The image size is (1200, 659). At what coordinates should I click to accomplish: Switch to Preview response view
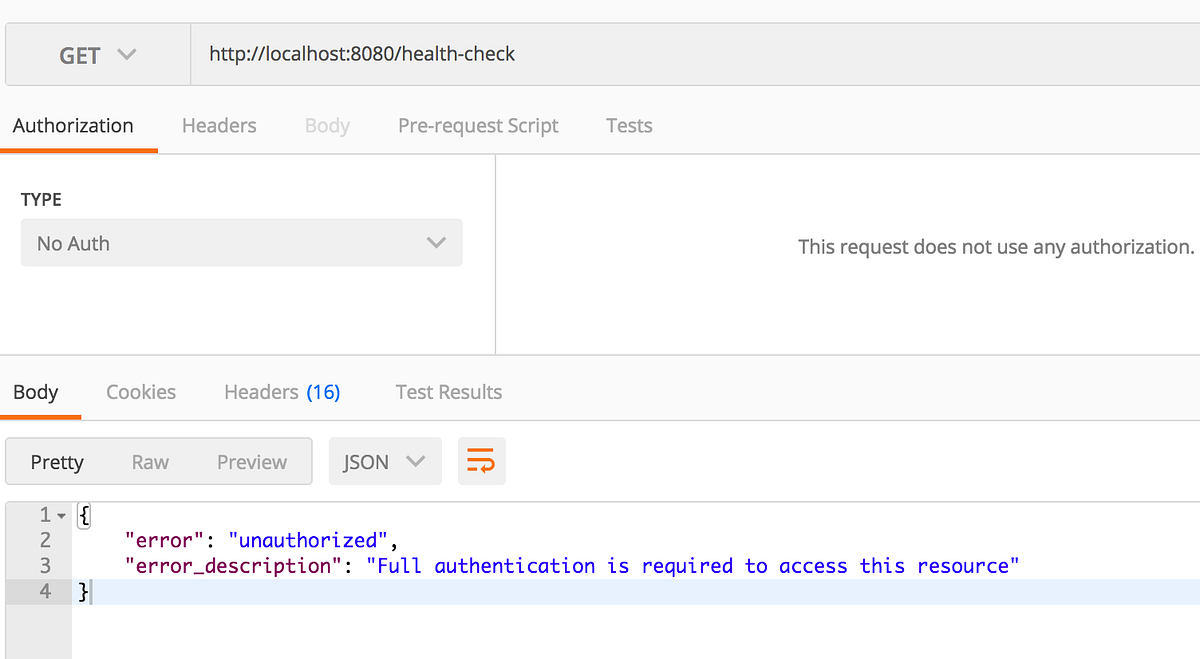point(252,462)
